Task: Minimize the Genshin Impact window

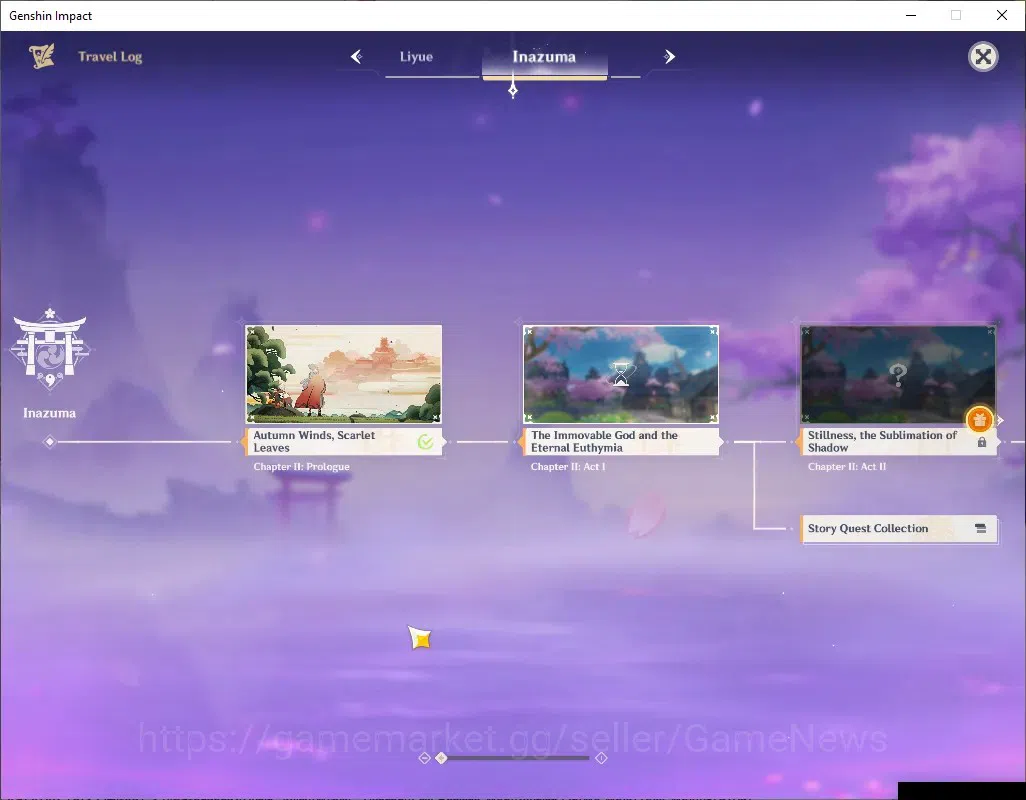Action: coord(910,15)
